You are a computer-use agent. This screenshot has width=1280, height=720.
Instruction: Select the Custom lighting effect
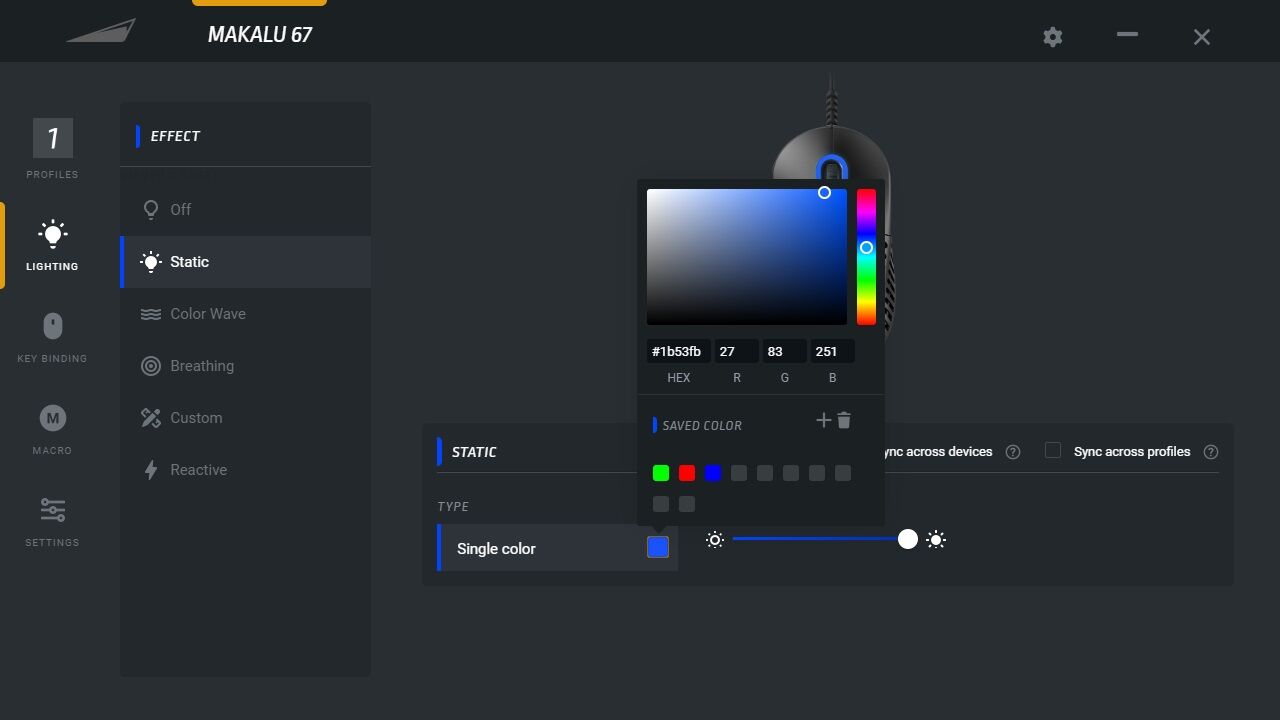246,418
